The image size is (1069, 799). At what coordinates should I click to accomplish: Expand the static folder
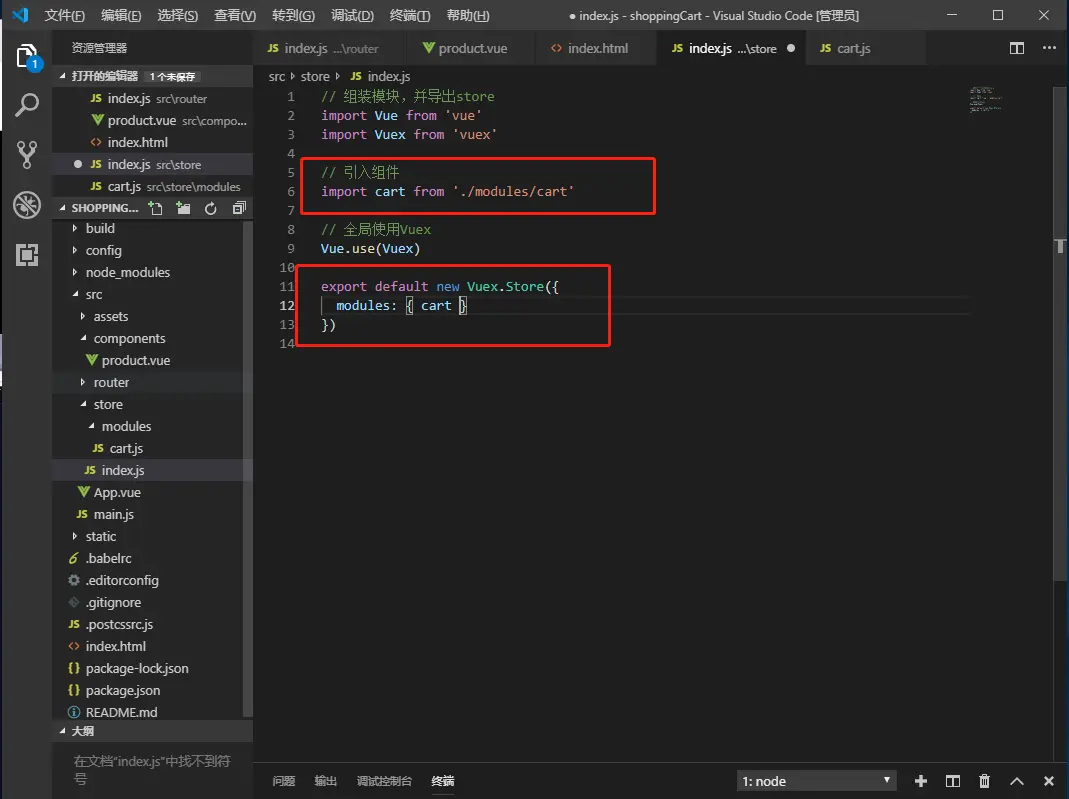point(75,537)
